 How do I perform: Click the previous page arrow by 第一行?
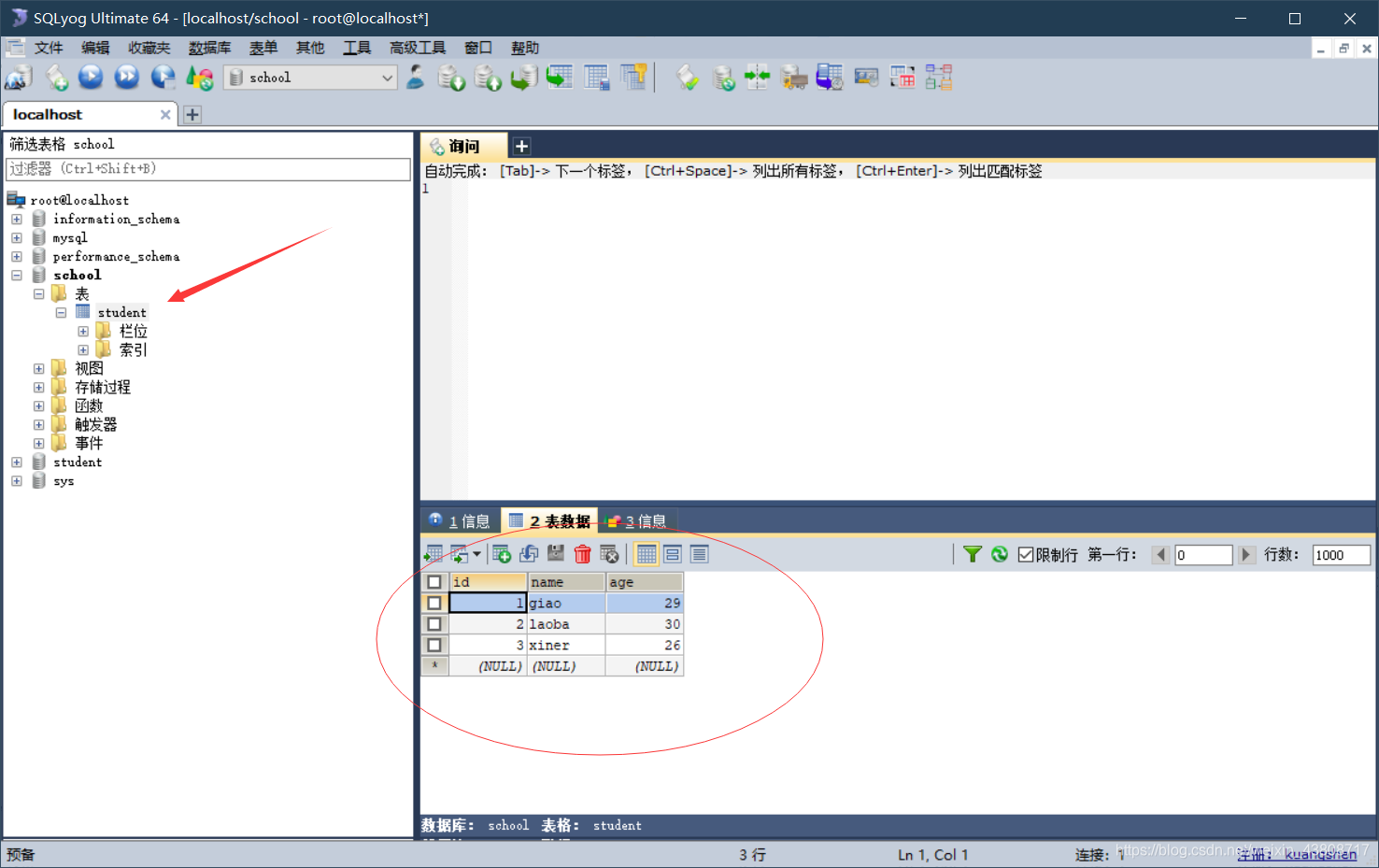pyautogui.click(x=1161, y=554)
